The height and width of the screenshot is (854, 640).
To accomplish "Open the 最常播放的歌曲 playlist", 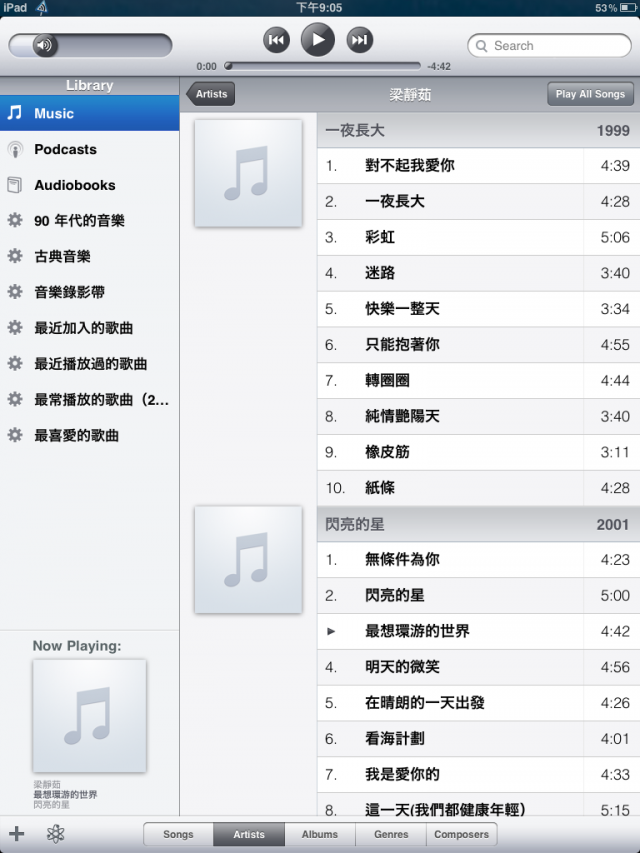I will [89, 400].
